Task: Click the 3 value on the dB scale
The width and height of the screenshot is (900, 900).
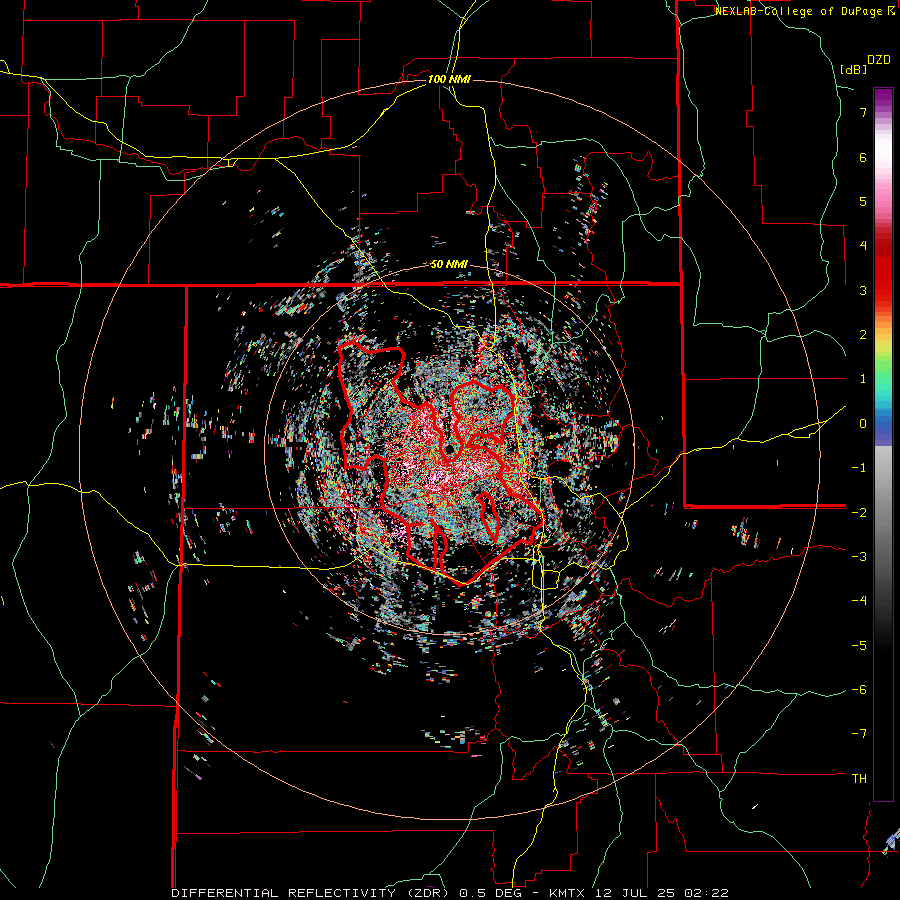Action: (x=863, y=290)
